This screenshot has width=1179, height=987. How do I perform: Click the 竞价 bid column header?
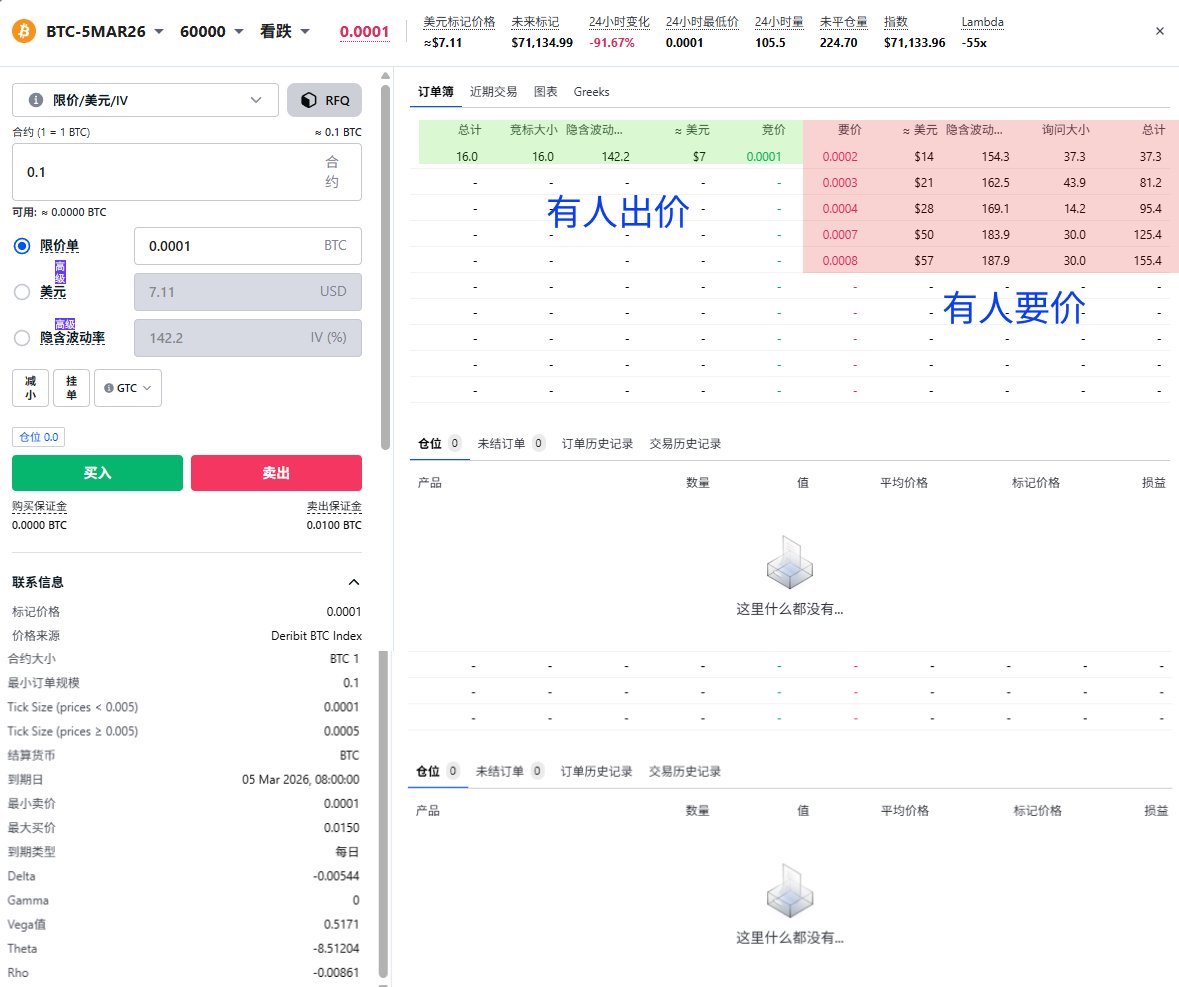click(x=774, y=130)
